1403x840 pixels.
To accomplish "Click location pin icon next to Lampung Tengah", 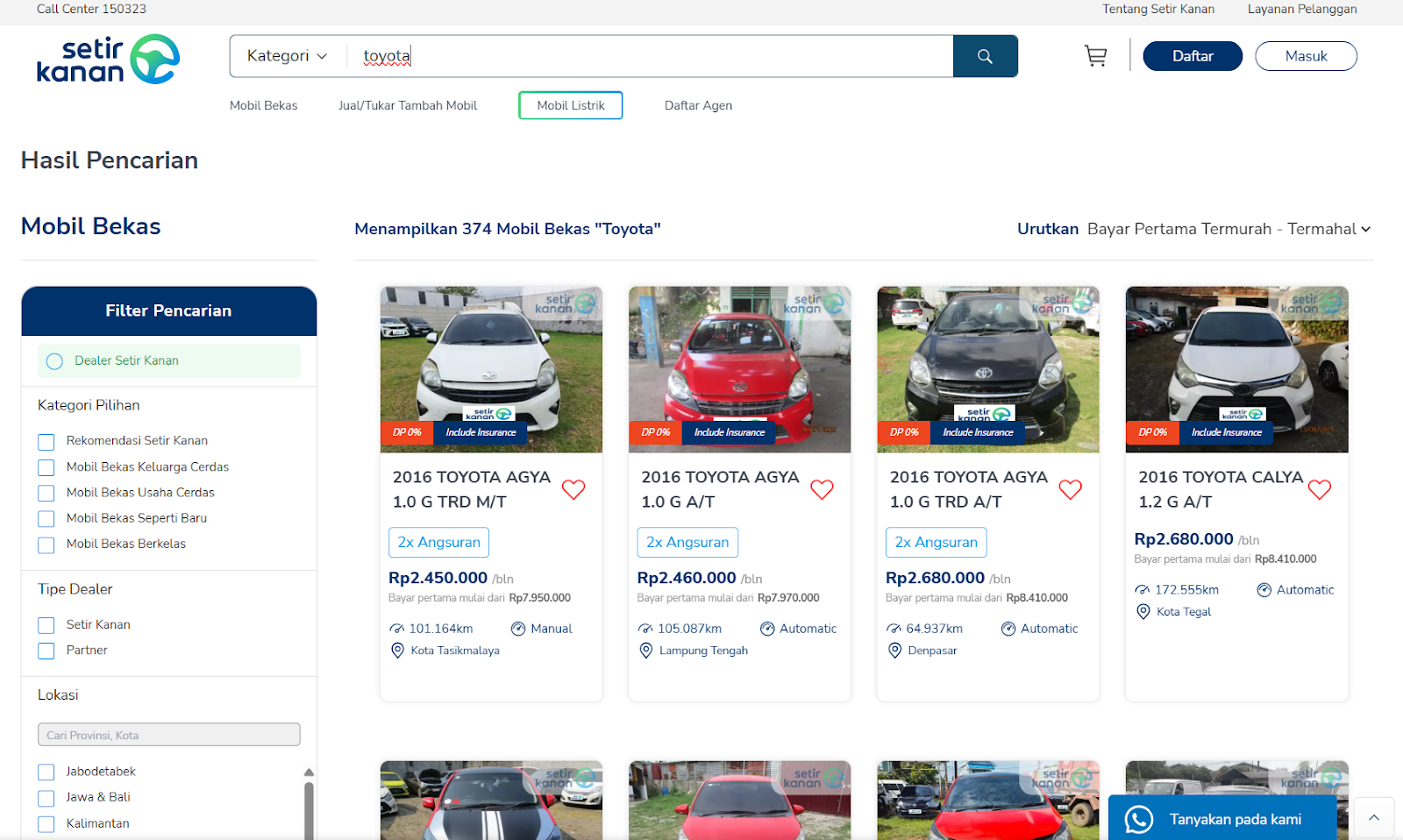I will tap(646, 651).
